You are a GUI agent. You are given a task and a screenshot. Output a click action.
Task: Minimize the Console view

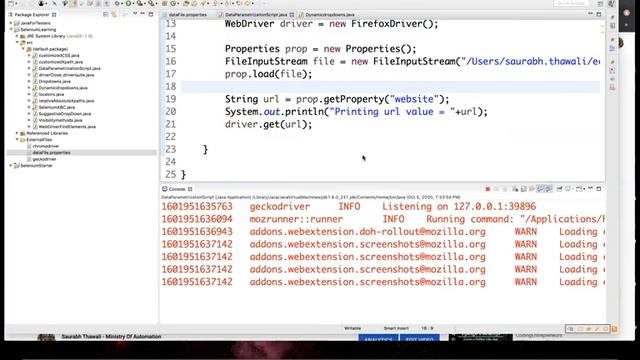pos(590,189)
